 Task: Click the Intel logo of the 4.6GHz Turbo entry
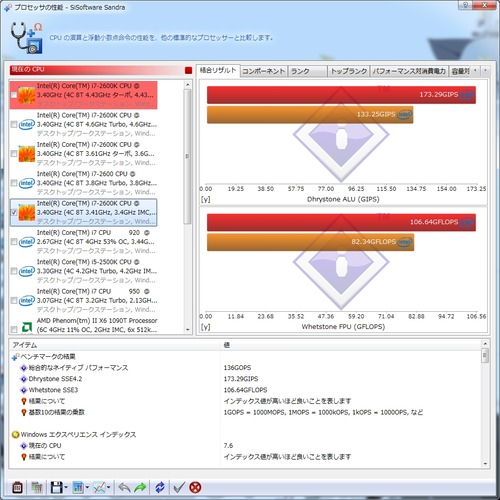click(x=27, y=124)
